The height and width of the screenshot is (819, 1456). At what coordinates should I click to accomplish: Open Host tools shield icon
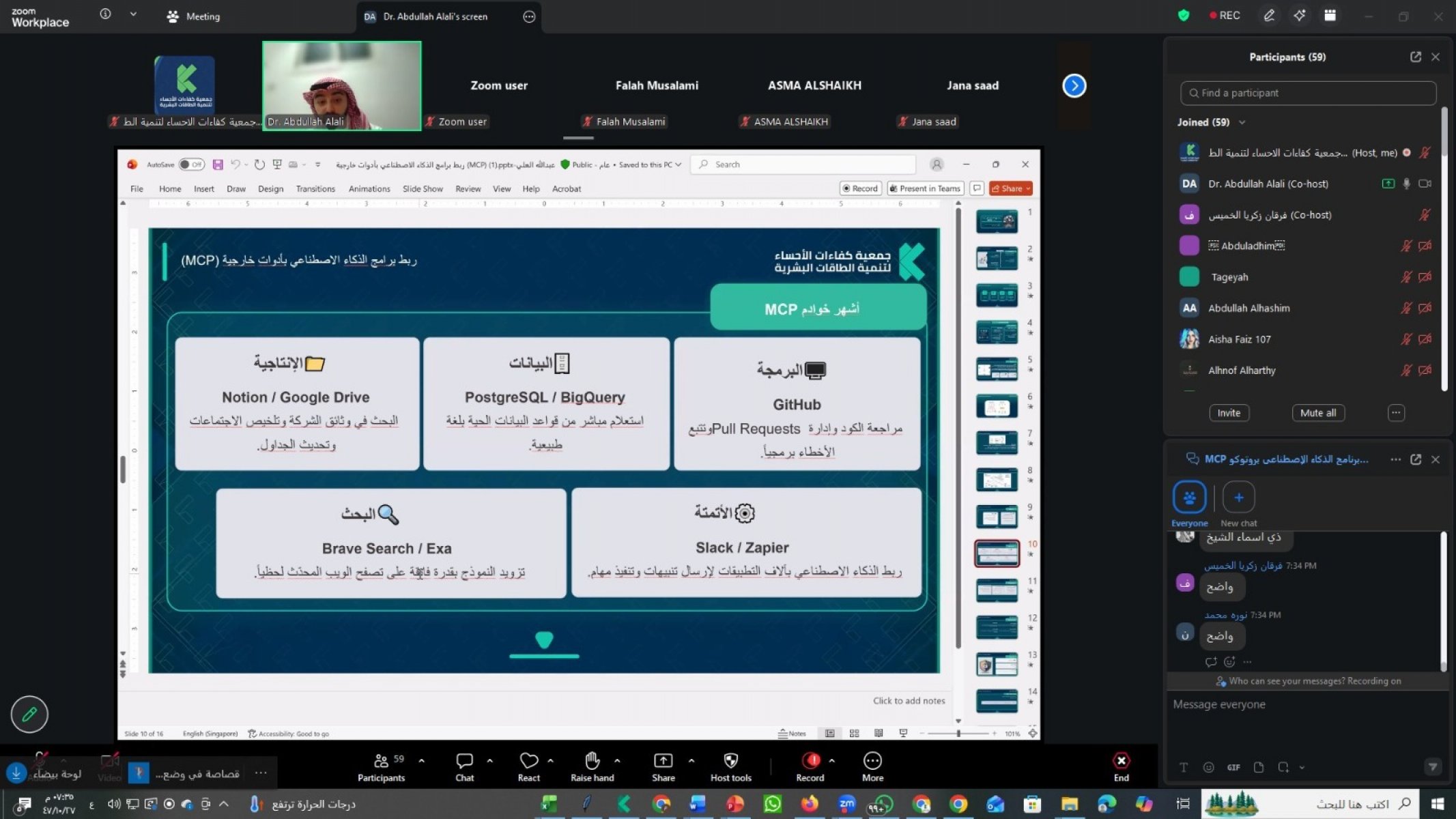point(730,761)
